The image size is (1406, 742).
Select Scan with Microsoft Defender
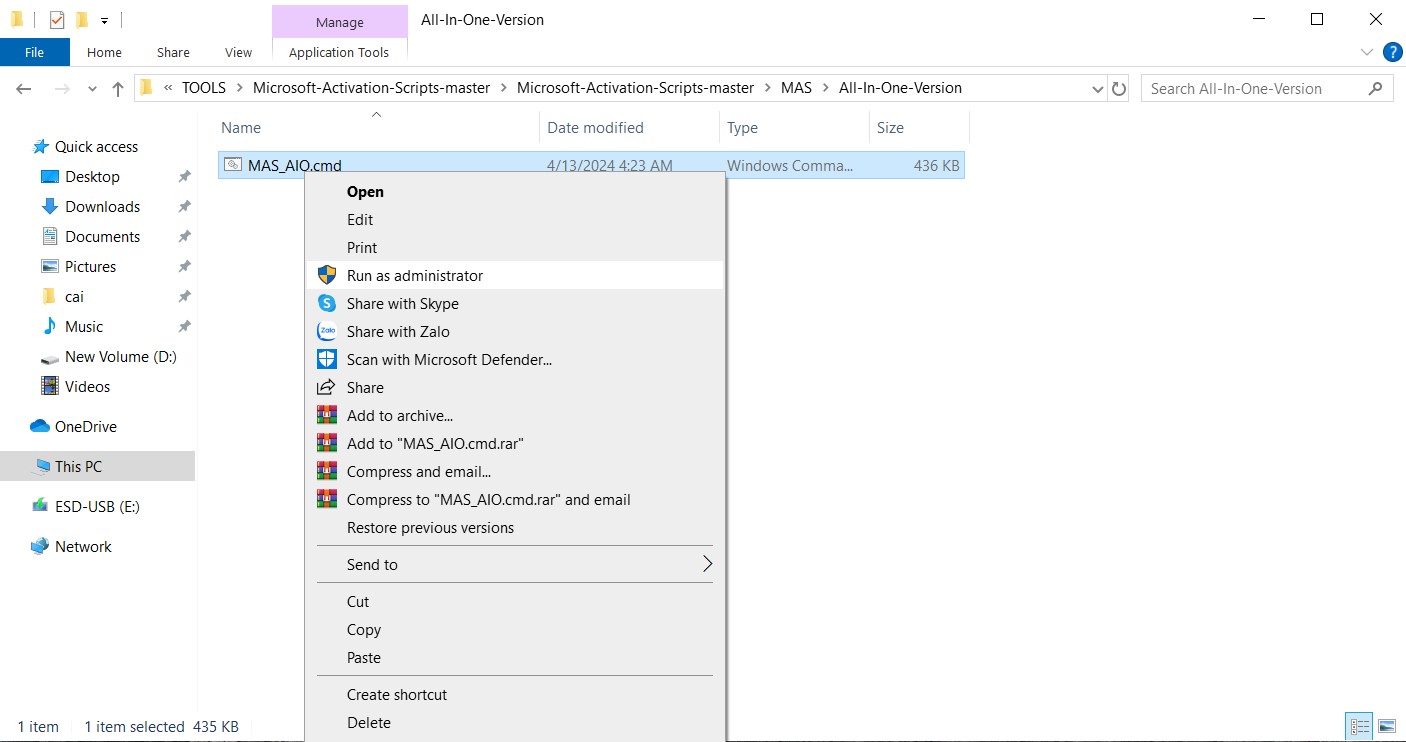pos(514,359)
